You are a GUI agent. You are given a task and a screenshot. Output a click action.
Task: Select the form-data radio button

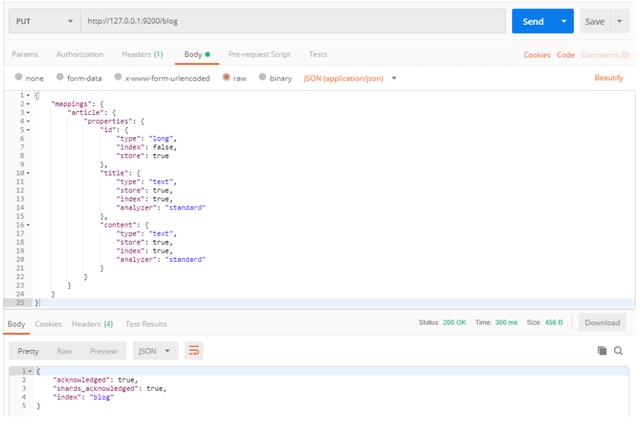[60, 77]
